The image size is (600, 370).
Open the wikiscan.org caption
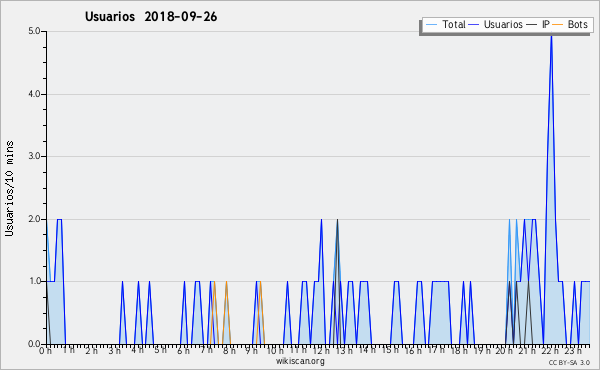coord(300,361)
